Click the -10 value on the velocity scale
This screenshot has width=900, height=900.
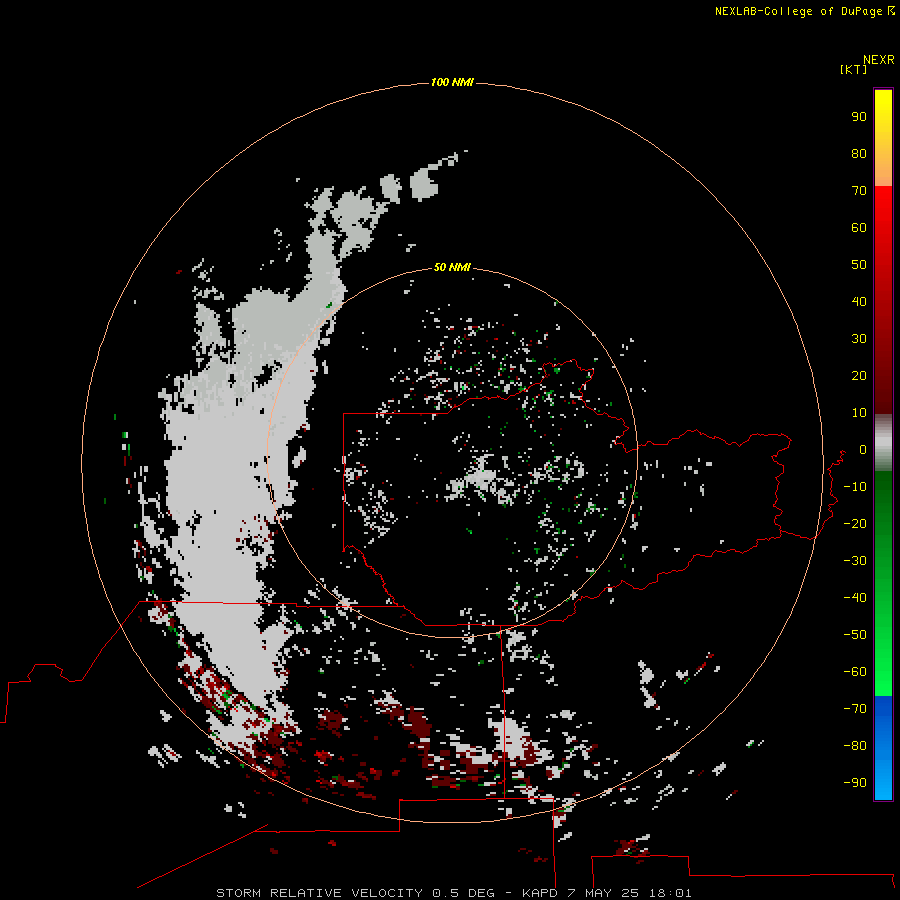click(855, 487)
